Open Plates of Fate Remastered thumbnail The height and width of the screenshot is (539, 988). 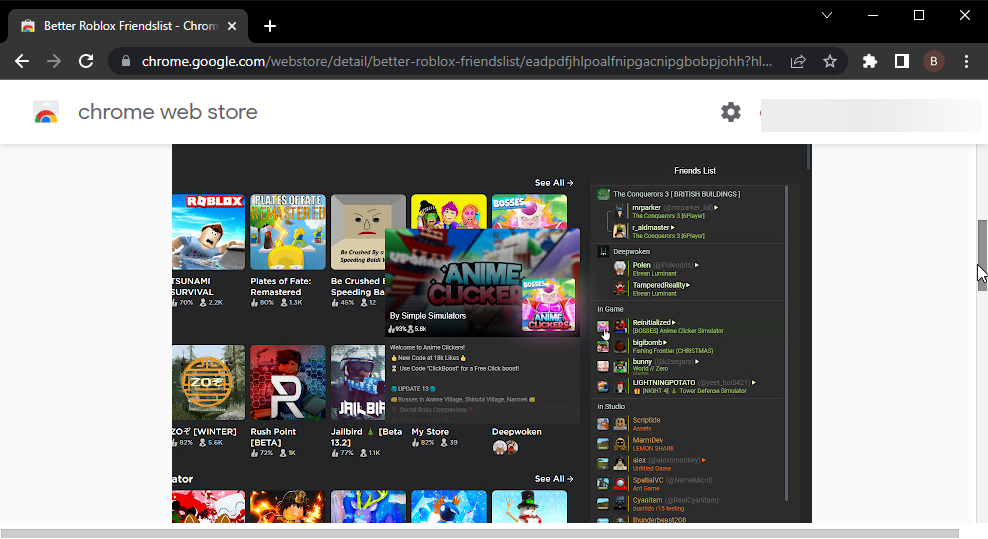tap(288, 232)
